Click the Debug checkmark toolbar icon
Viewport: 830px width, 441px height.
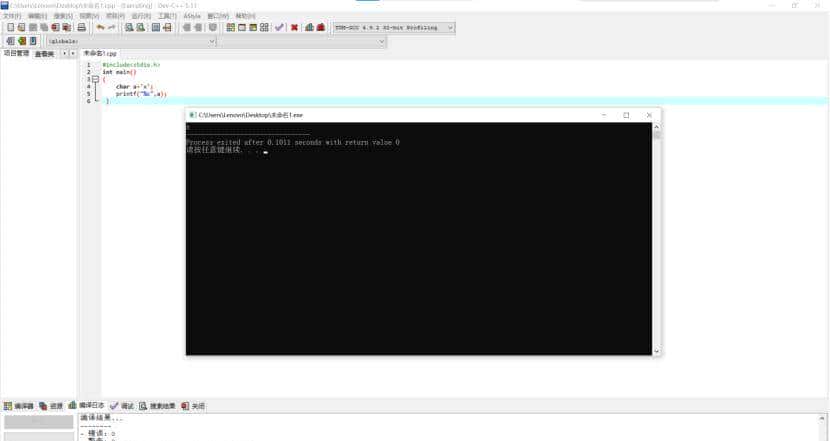(x=279, y=28)
